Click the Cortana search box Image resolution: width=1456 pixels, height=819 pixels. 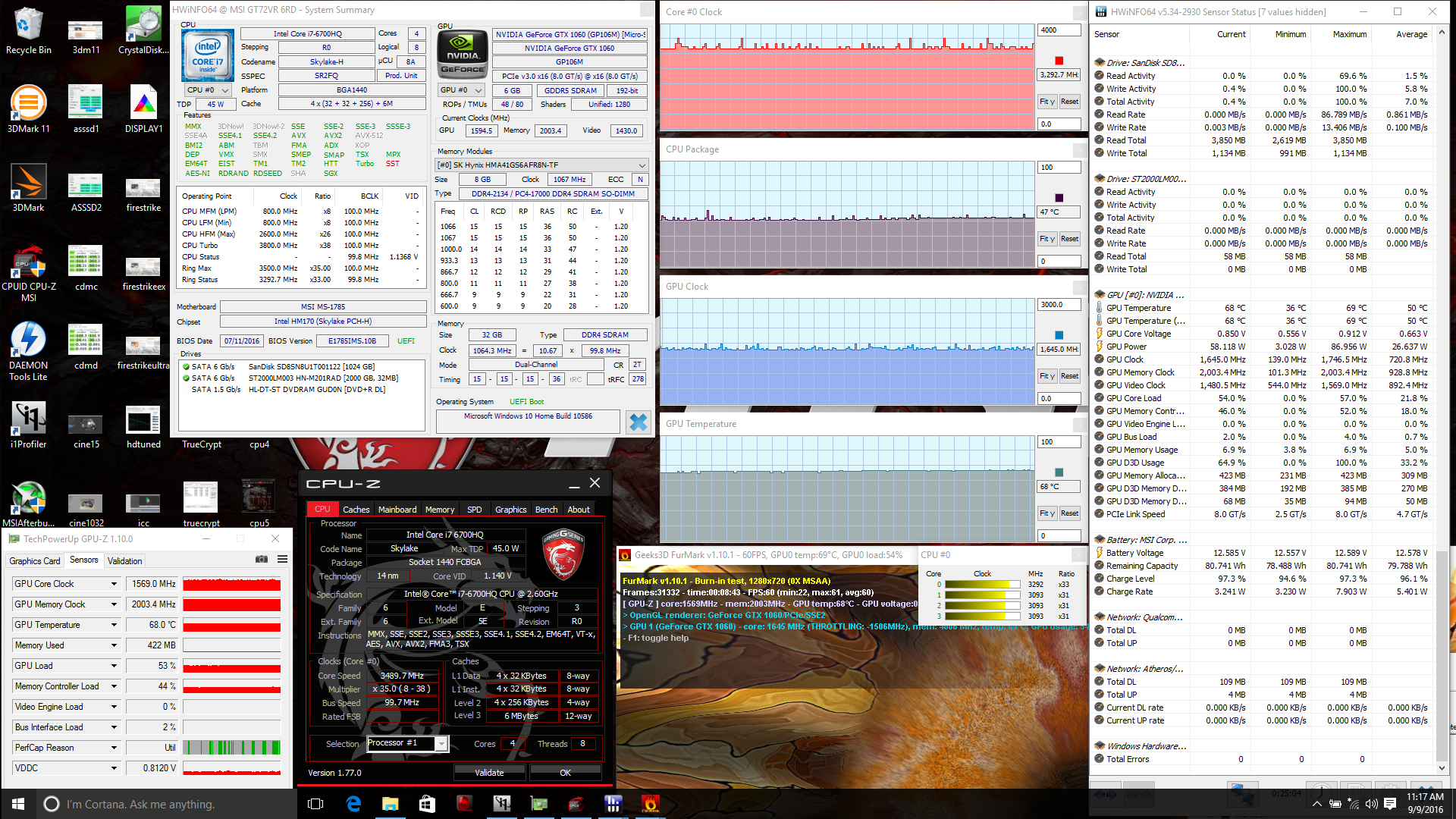pos(167,804)
